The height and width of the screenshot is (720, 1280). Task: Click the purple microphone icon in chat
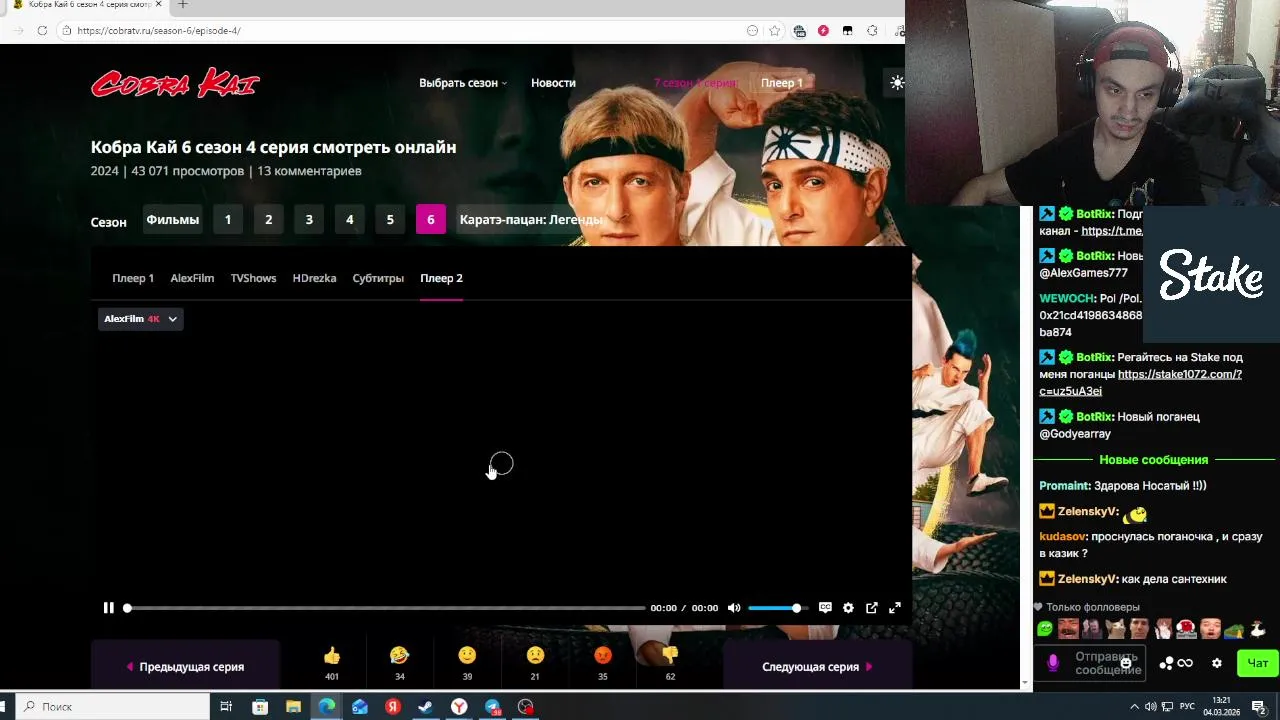(1052, 663)
